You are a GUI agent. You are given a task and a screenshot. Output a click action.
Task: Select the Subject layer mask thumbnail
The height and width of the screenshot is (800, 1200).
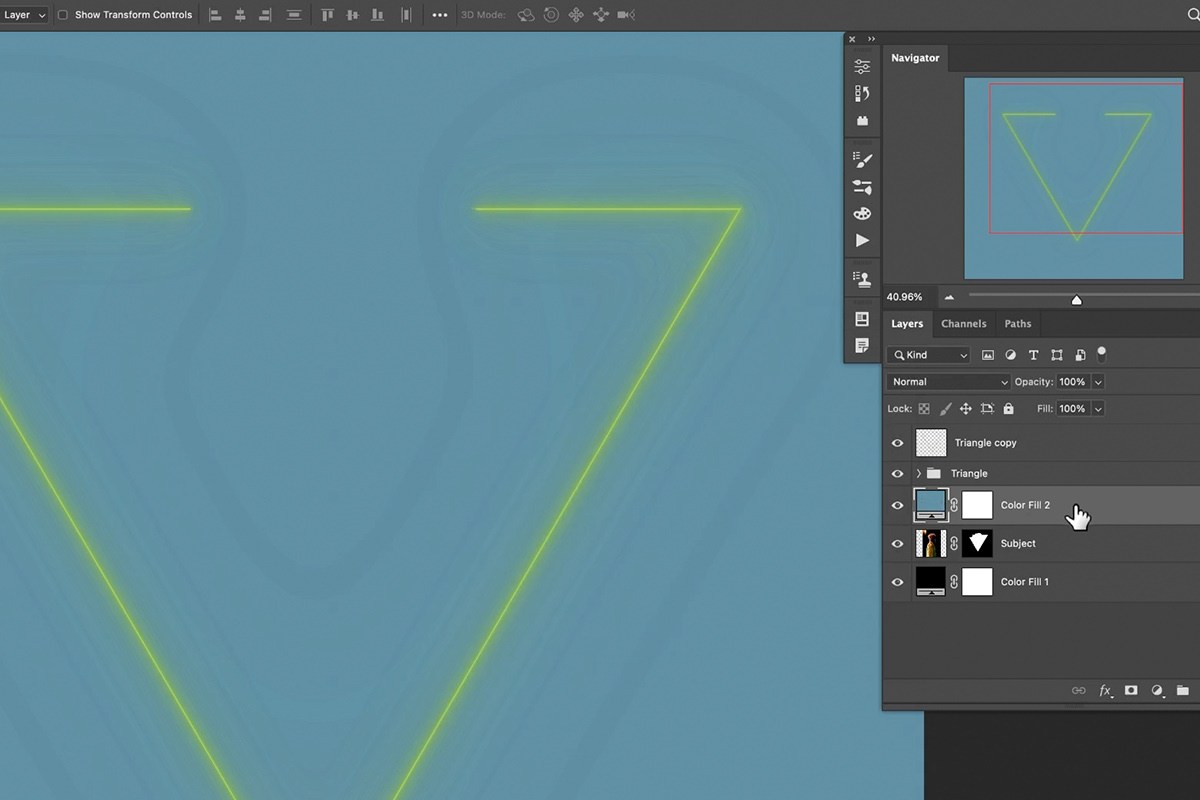coord(977,544)
